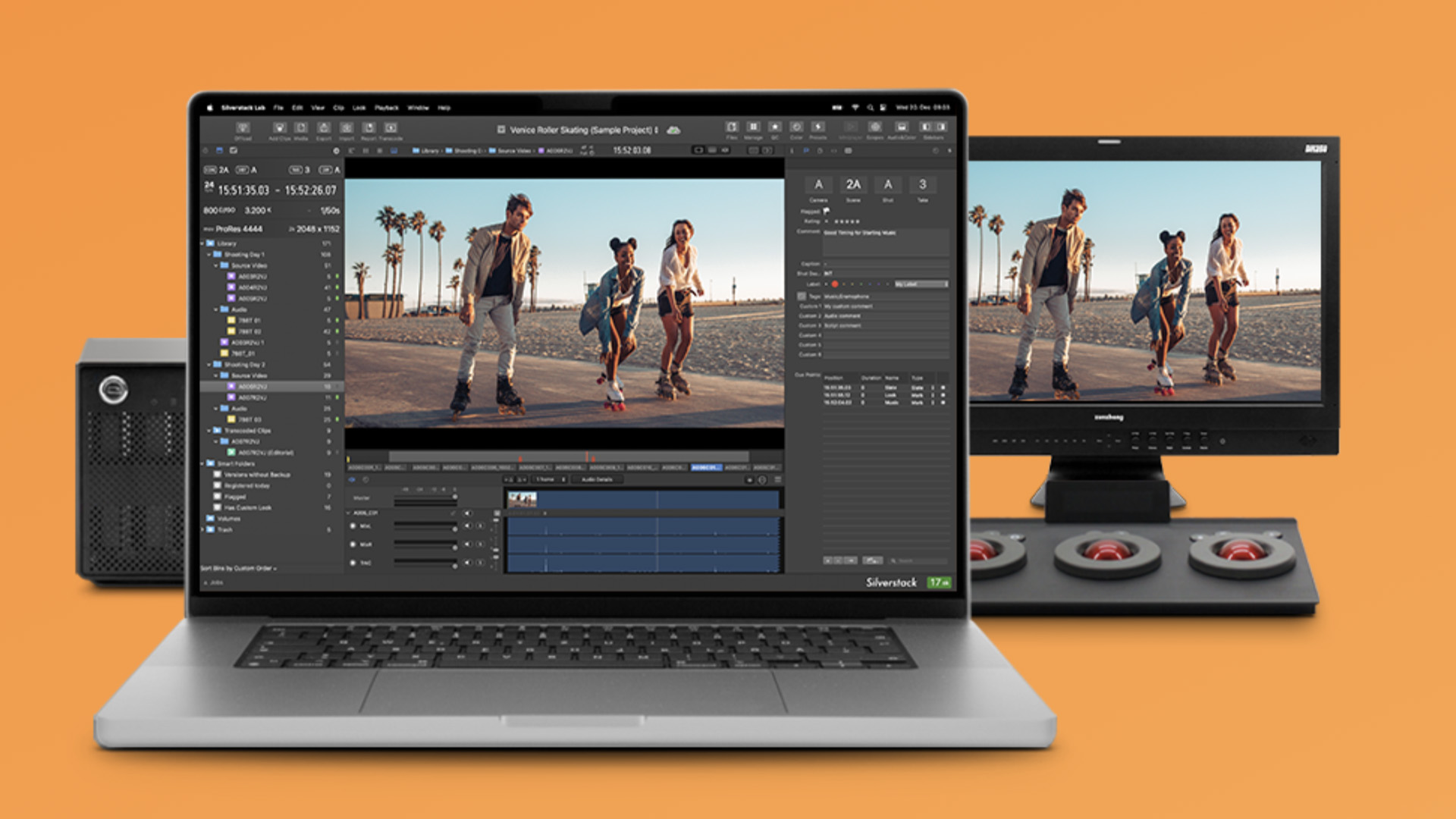Collapse the Shooting Day 1 folder
Screen dimensions: 1456x819
209,255
